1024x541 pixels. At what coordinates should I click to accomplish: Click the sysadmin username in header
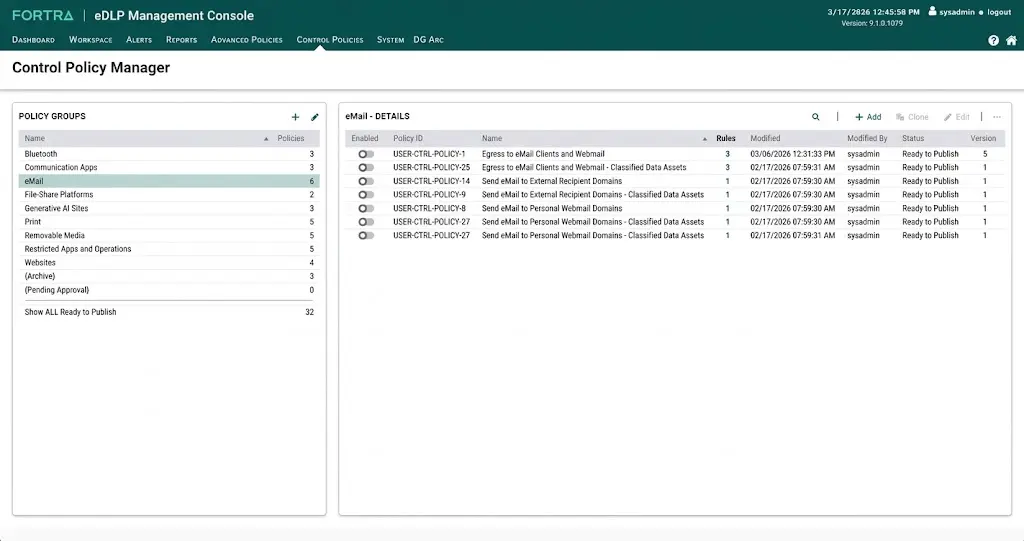957,12
